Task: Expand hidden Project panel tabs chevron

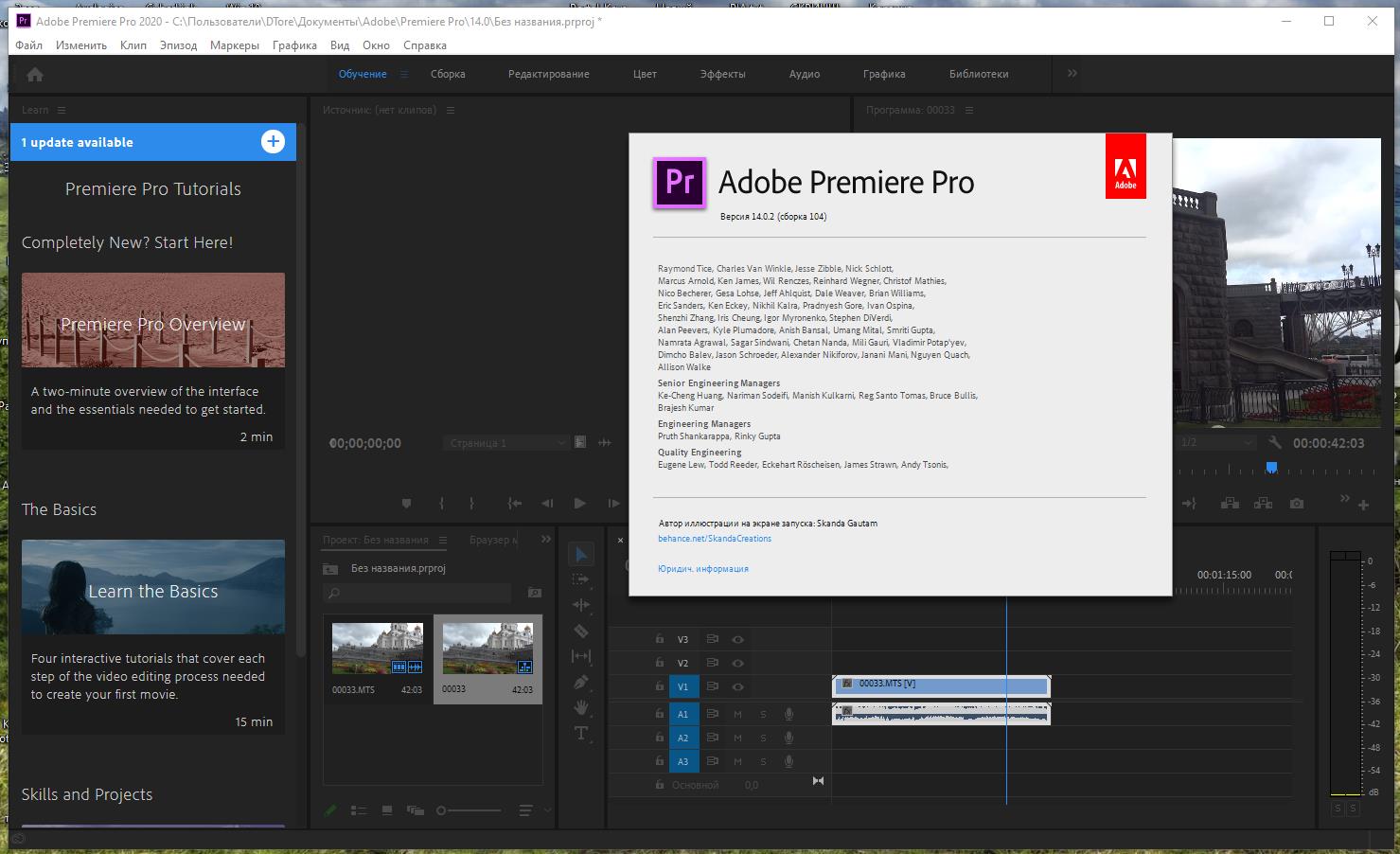Action: coord(546,539)
